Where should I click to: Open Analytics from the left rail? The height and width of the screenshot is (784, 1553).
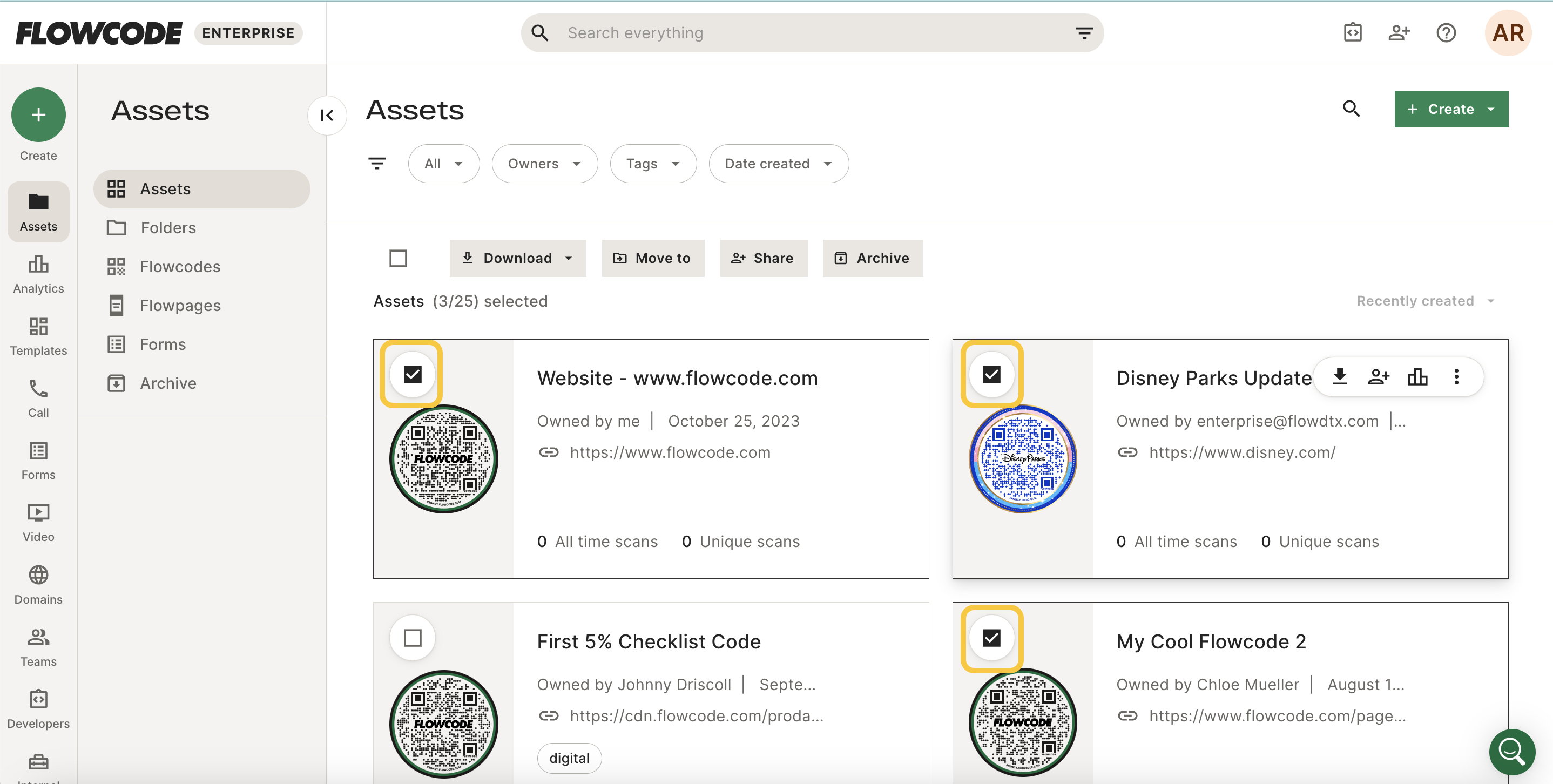[38, 274]
